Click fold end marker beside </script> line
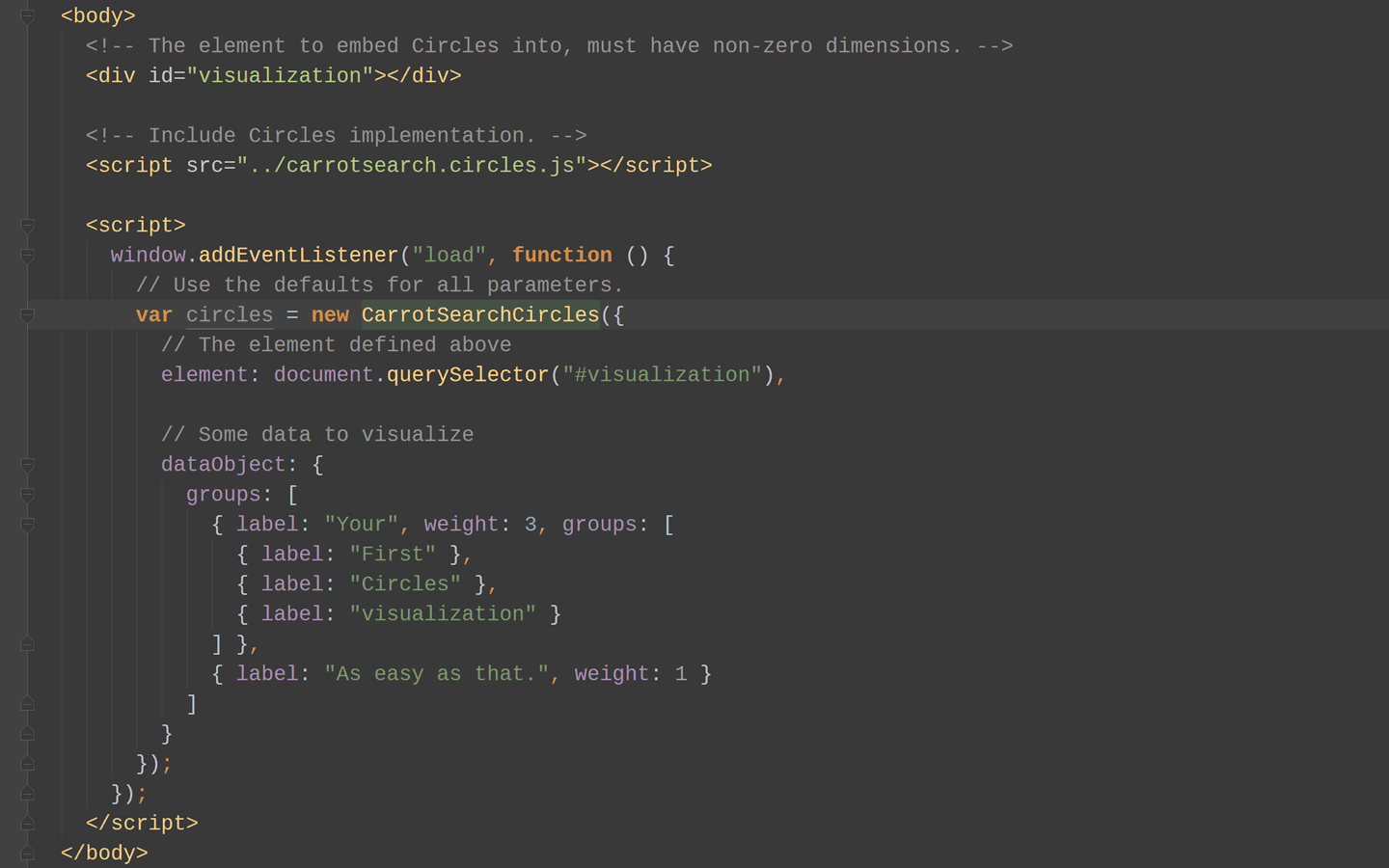The image size is (1389, 868). click(27, 823)
